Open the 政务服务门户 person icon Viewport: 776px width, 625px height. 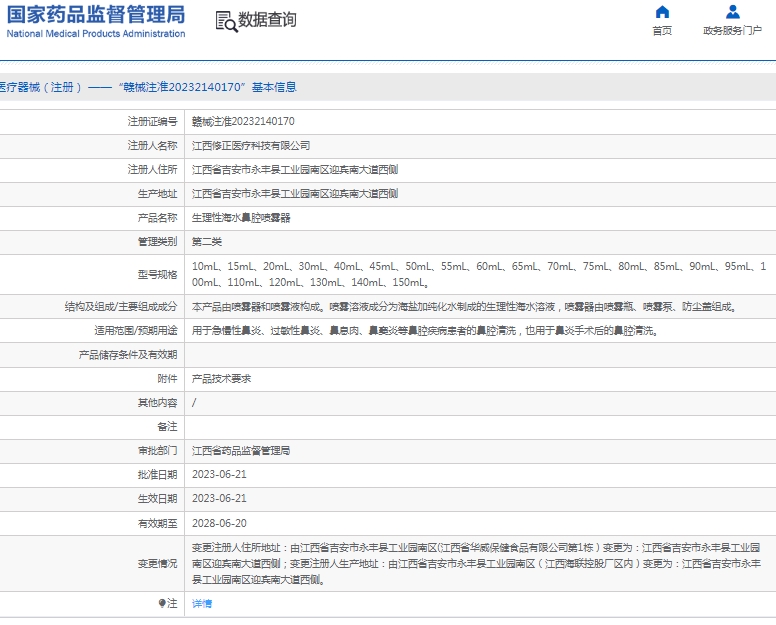[732, 11]
